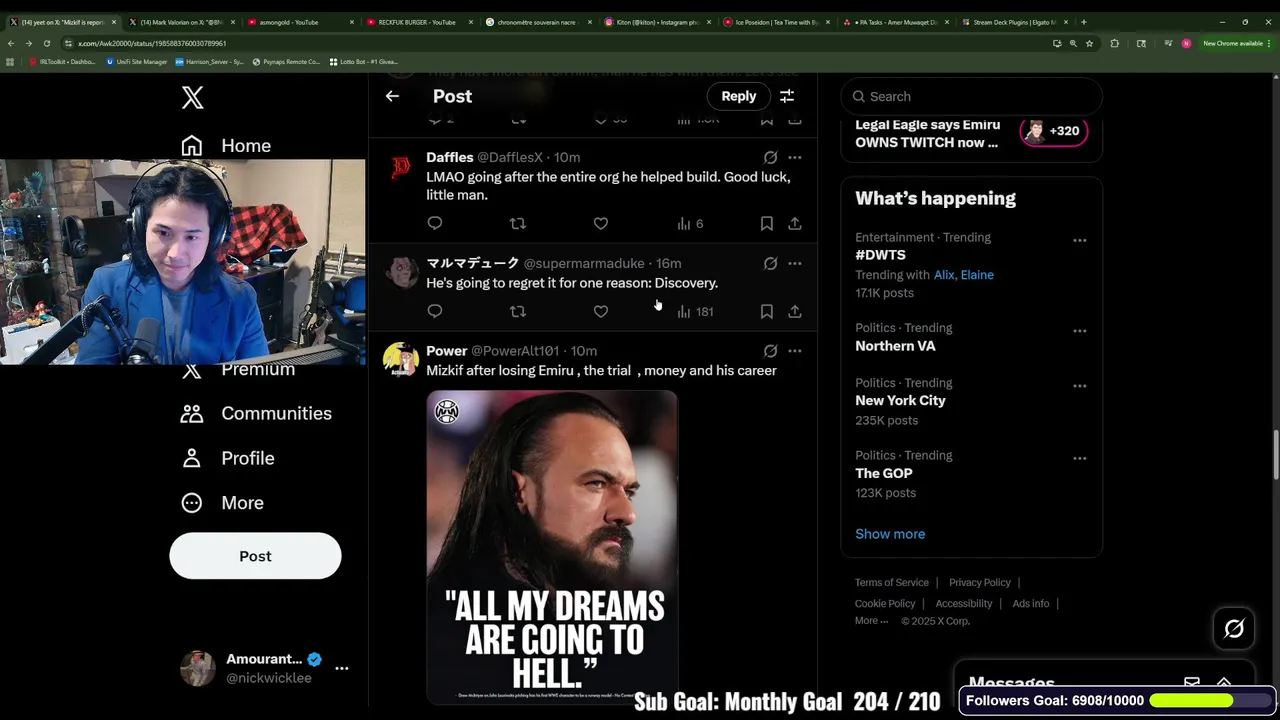Screen dimensions: 1280x720
Task: Bookmark the Daffles comment
Action: tap(766, 223)
